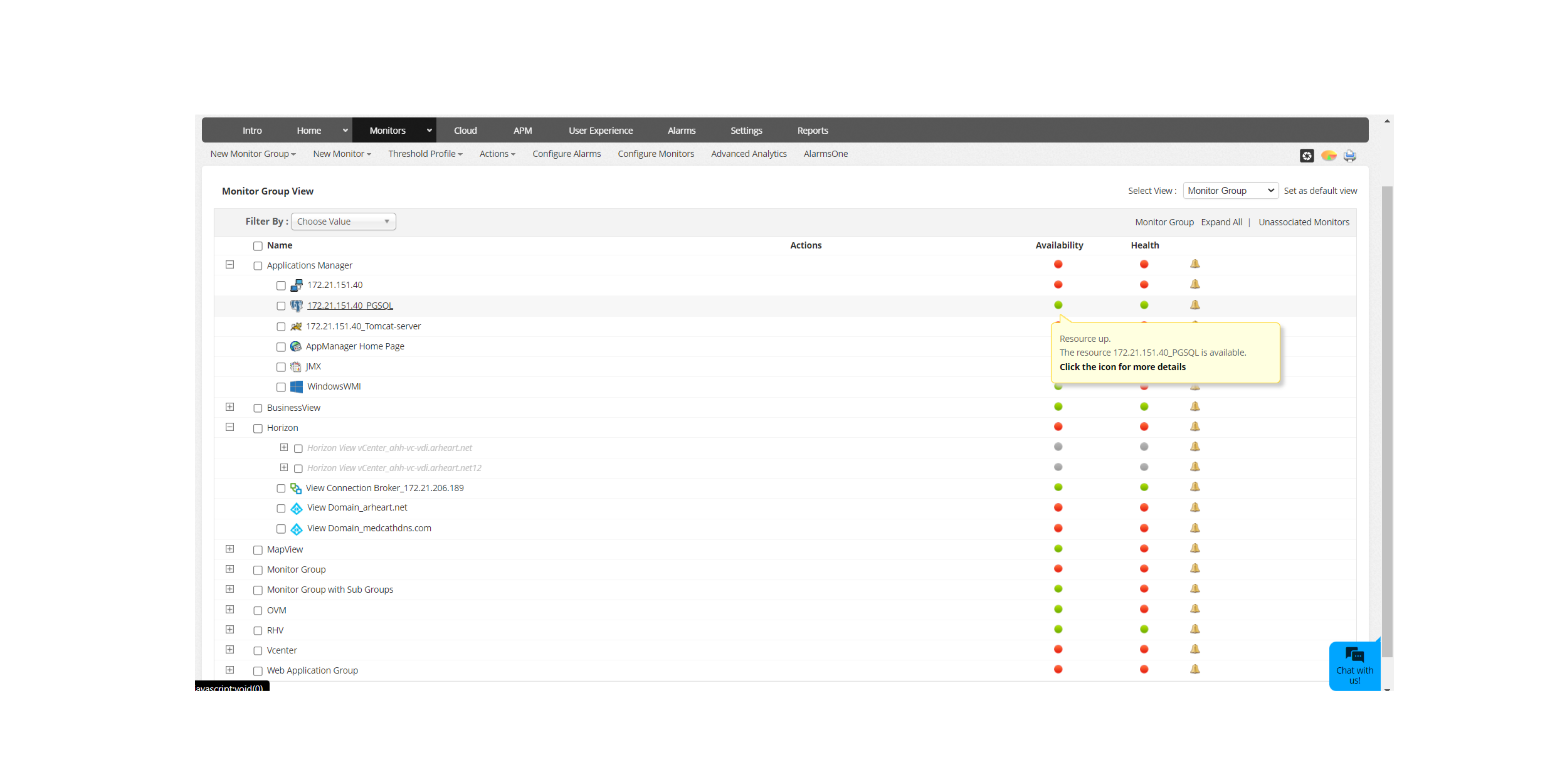Switch to the Alarms tab
Viewport: 1568px width, 784px height.
tap(681, 130)
